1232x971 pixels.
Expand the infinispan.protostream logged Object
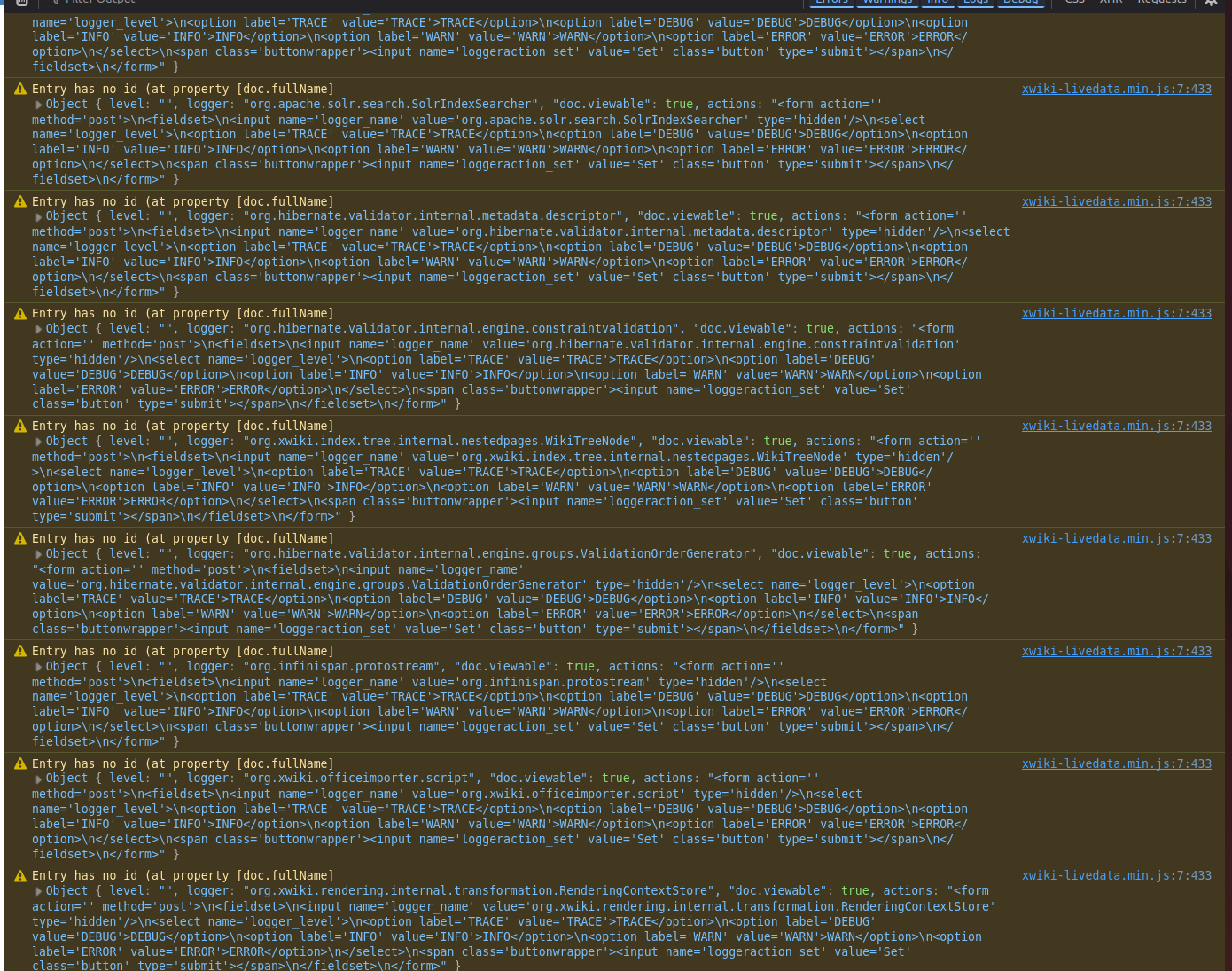coord(38,667)
